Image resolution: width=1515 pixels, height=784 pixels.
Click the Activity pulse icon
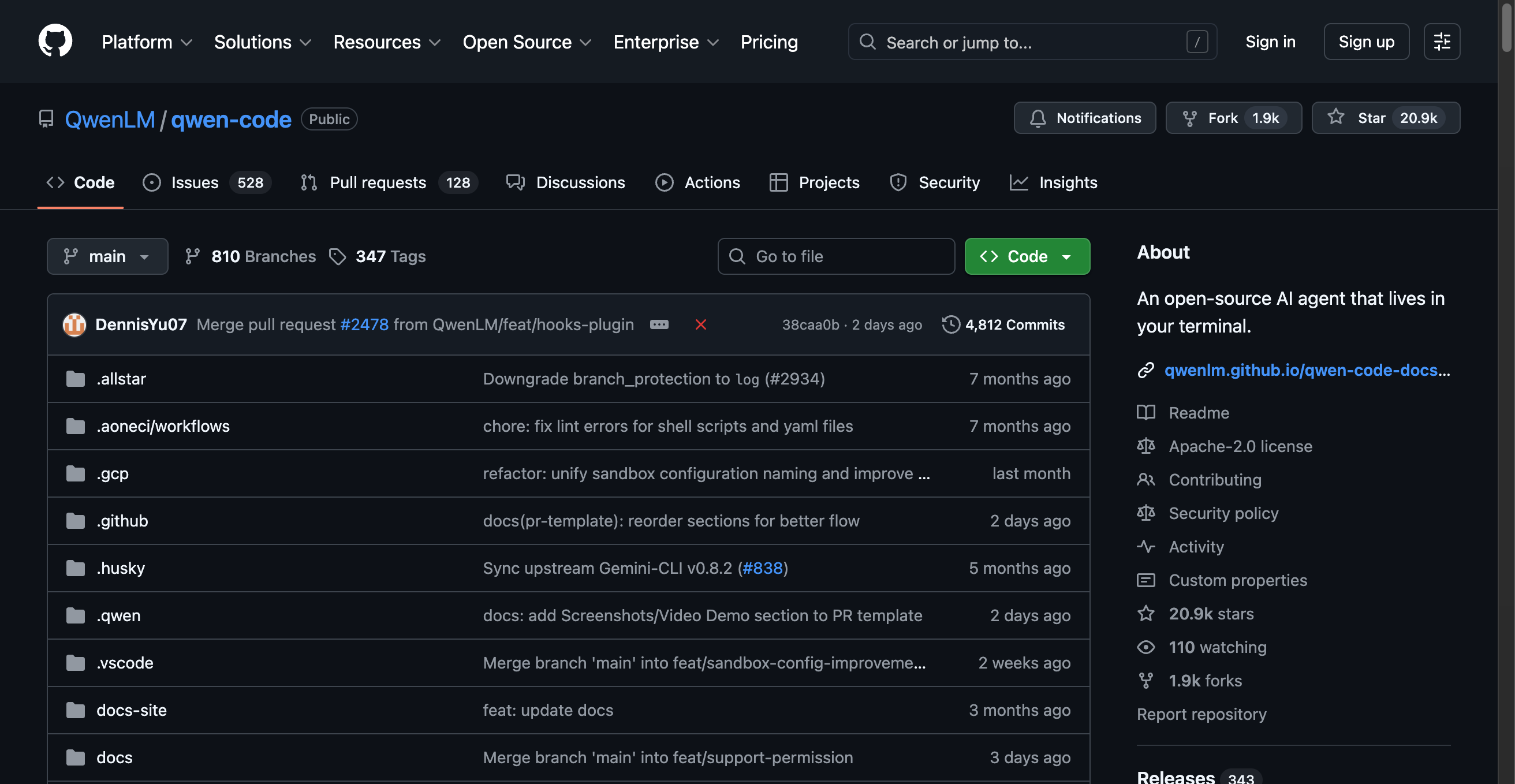[1145, 546]
